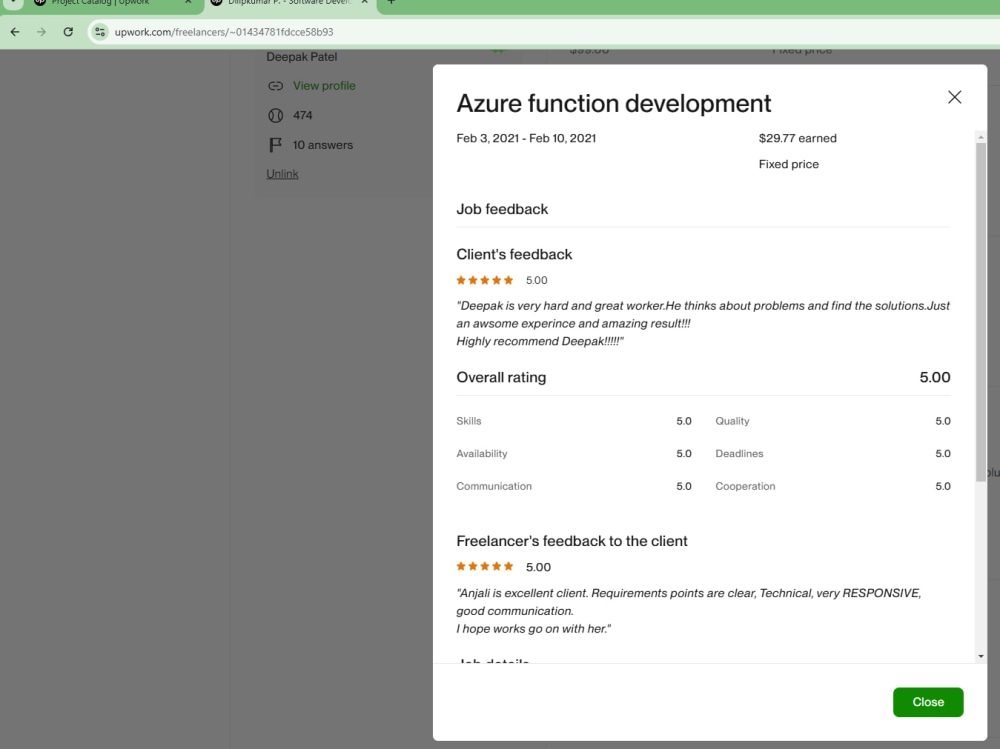Switch to the Project Catalog | Upwork tab
Viewport: 1000px width, 749px height.
(x=100, y=3)
